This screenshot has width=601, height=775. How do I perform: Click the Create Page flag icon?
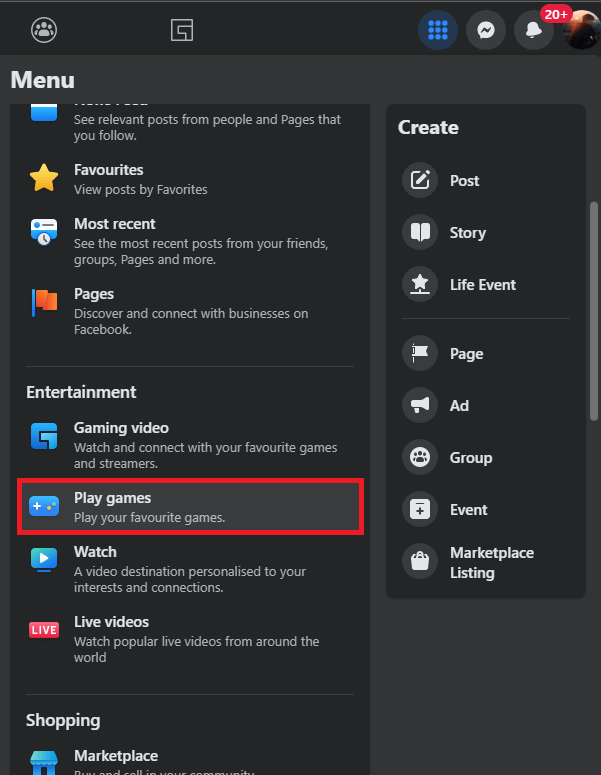[420, 353]
